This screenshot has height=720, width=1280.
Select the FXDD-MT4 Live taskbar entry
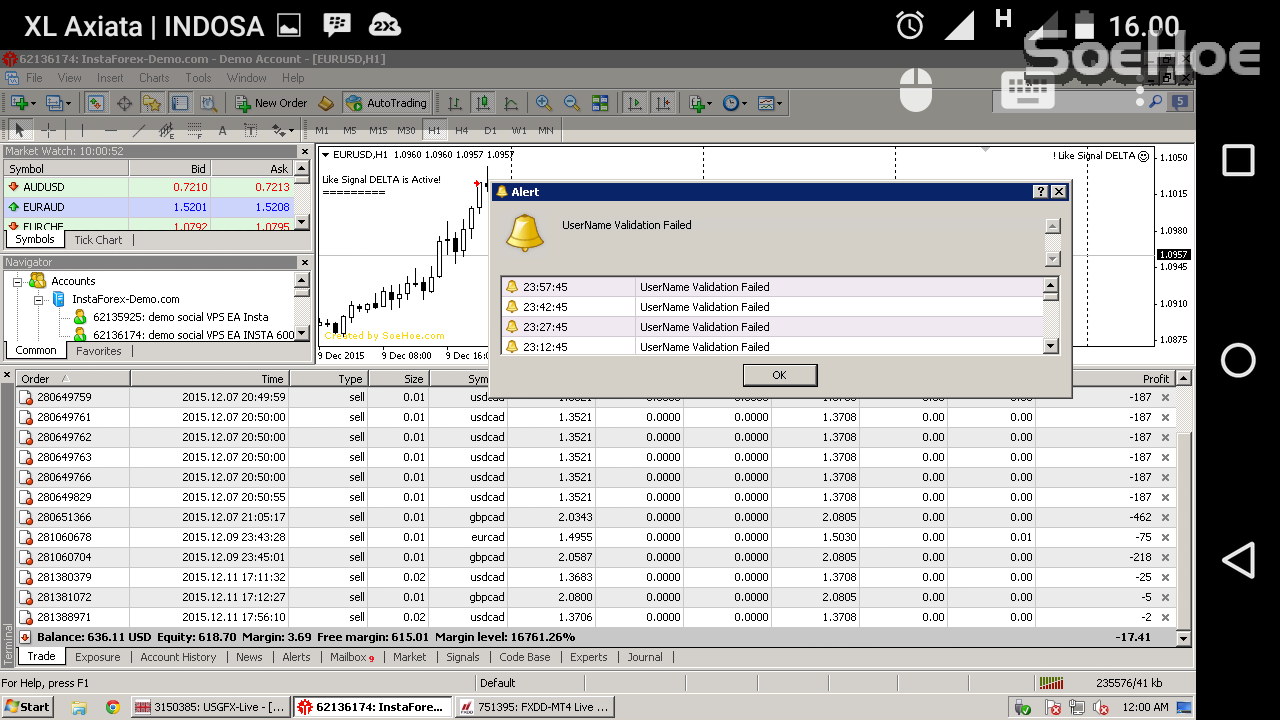click(x=533, y=706)
